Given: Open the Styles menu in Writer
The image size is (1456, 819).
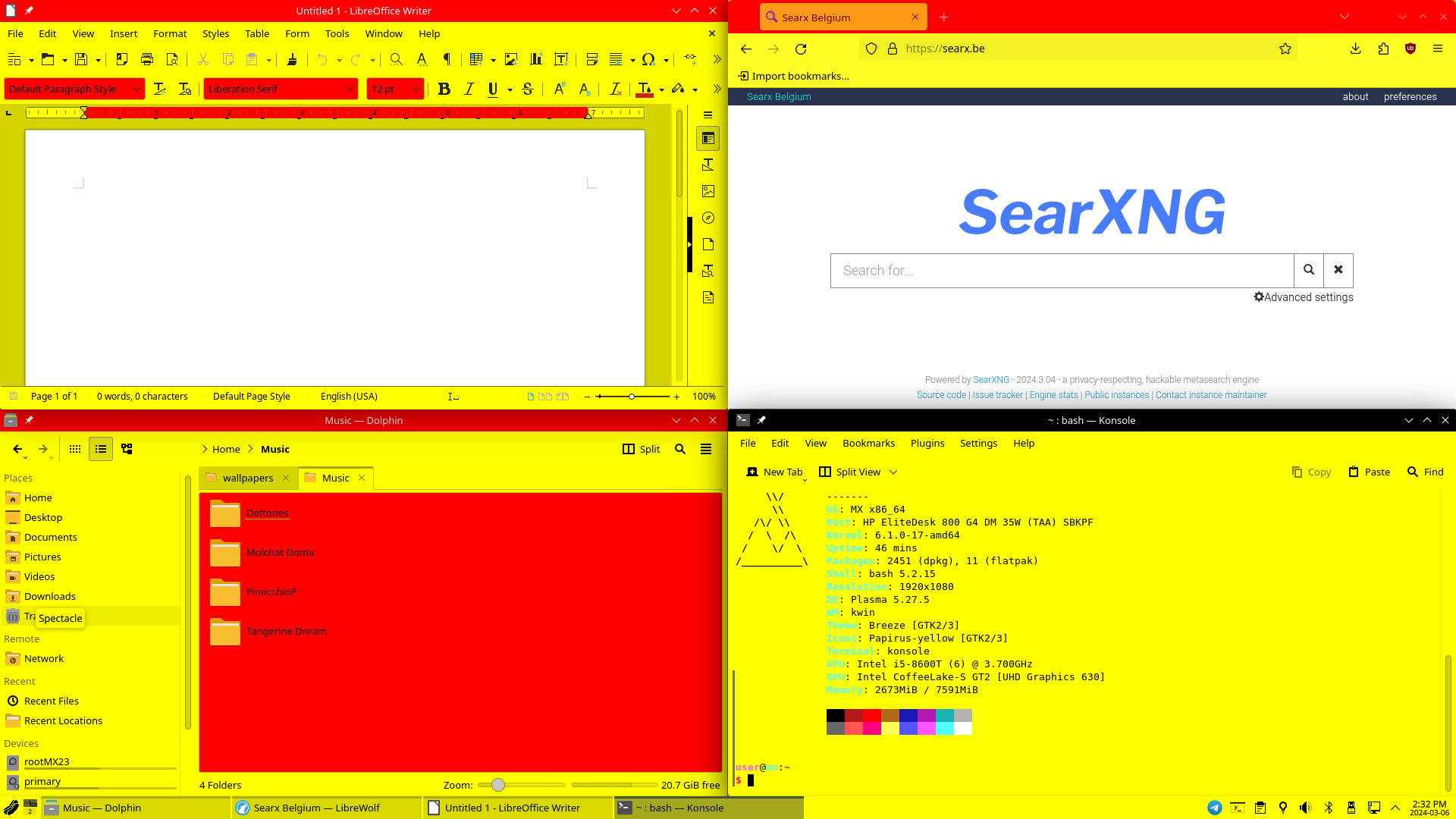Looking at the screenshot, I should (215, 33).
